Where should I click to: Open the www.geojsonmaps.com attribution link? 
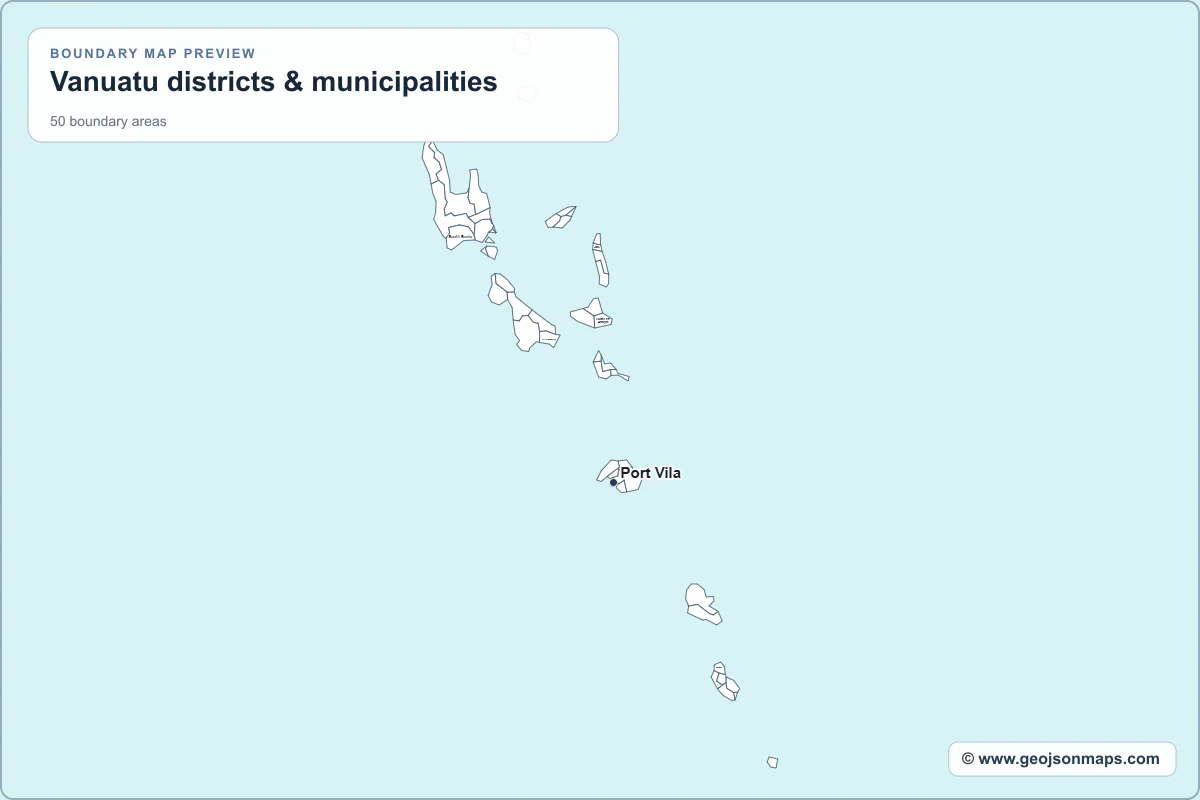pyautogui.click(x=1062, y=759)
